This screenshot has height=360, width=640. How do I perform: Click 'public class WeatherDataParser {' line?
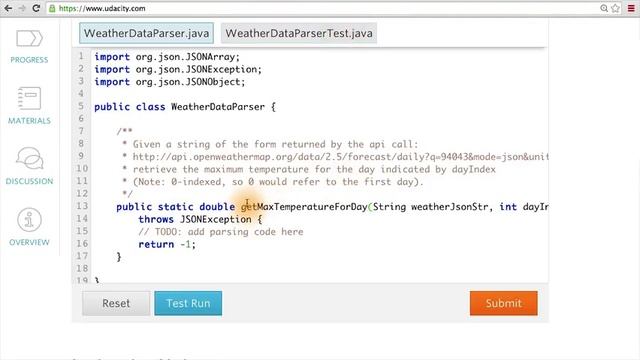tap(185, 107)
